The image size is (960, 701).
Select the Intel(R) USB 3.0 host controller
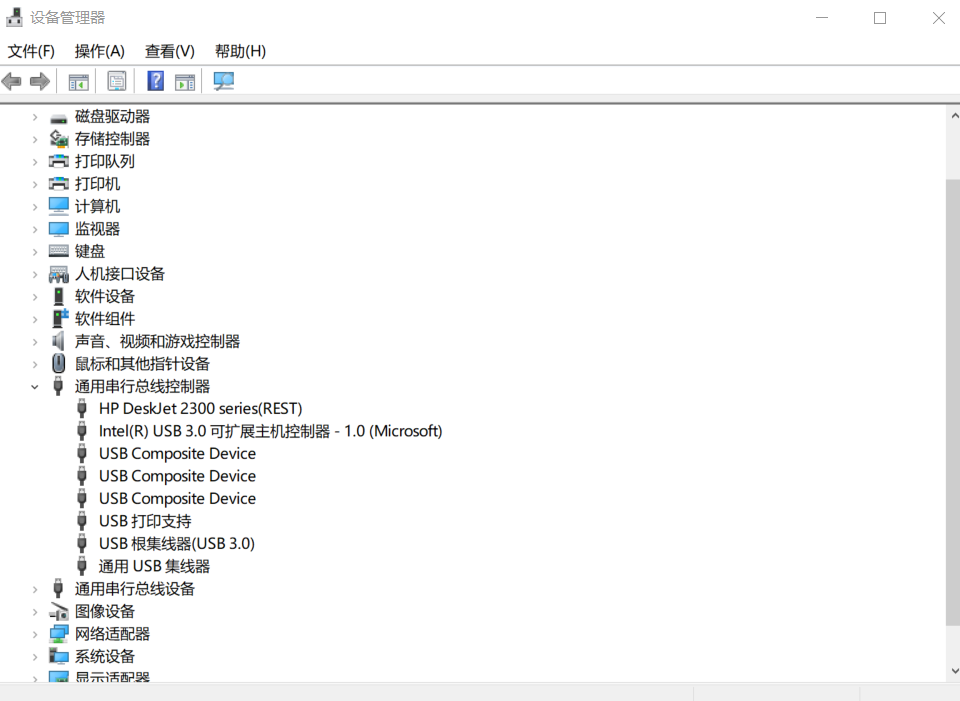[270, 431]
